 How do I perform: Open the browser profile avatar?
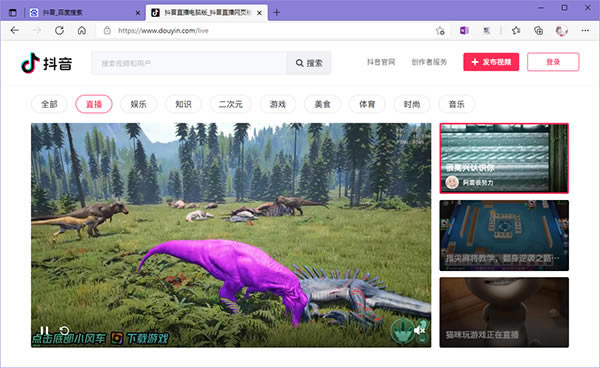[561, 31]
